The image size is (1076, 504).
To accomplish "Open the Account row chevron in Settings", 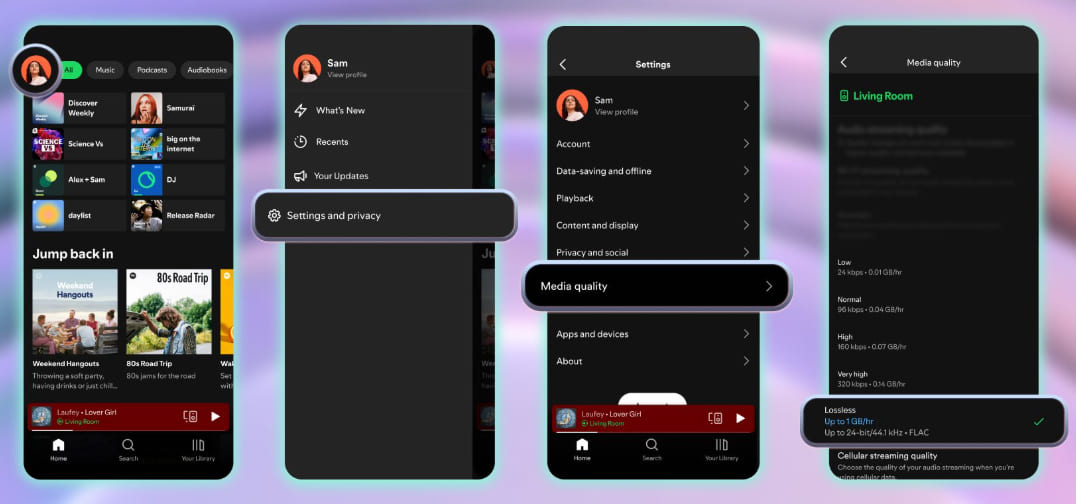I will pos(746,144).
